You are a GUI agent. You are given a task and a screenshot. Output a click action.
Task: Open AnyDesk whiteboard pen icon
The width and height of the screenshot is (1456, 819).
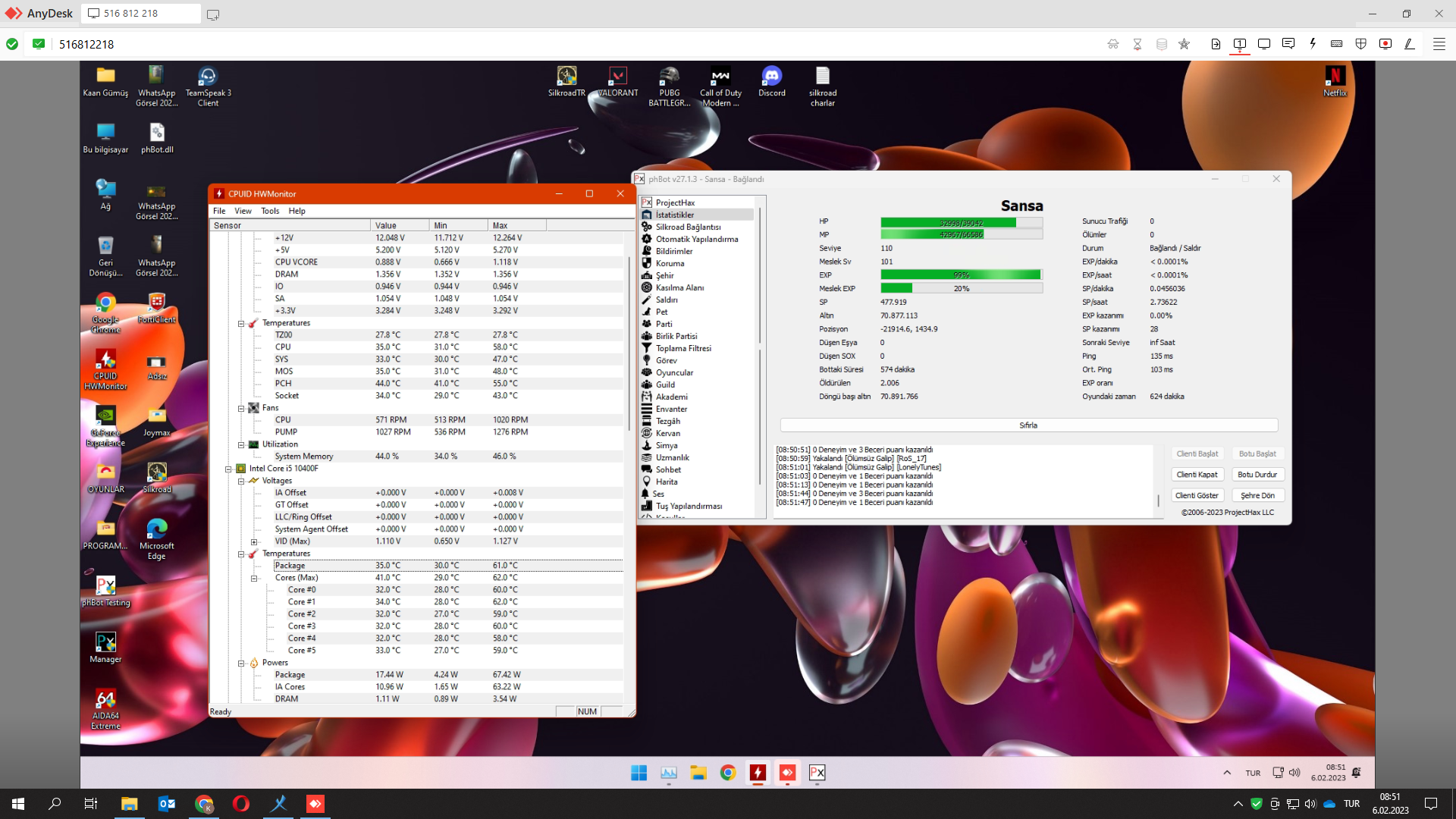1410,44
